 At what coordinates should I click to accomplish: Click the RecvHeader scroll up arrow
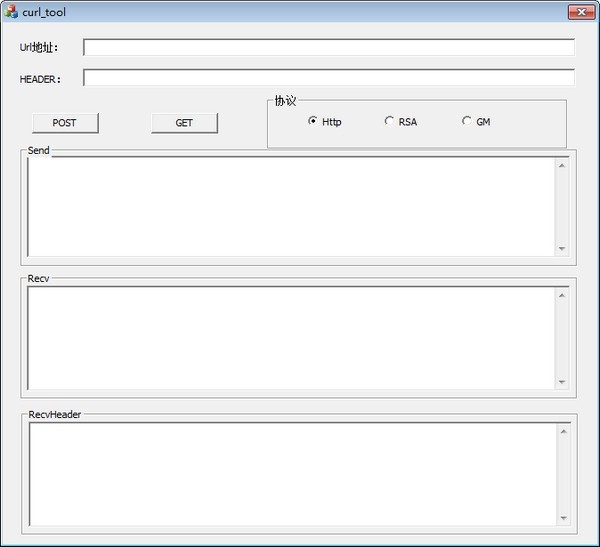pos(563,431)
